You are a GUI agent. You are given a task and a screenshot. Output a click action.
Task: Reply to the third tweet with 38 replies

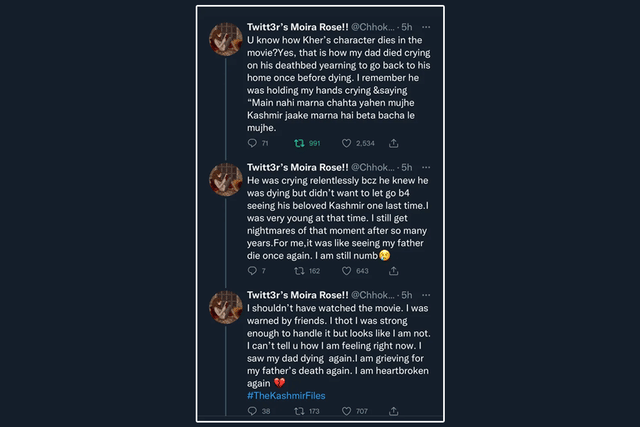click(251, 410)
